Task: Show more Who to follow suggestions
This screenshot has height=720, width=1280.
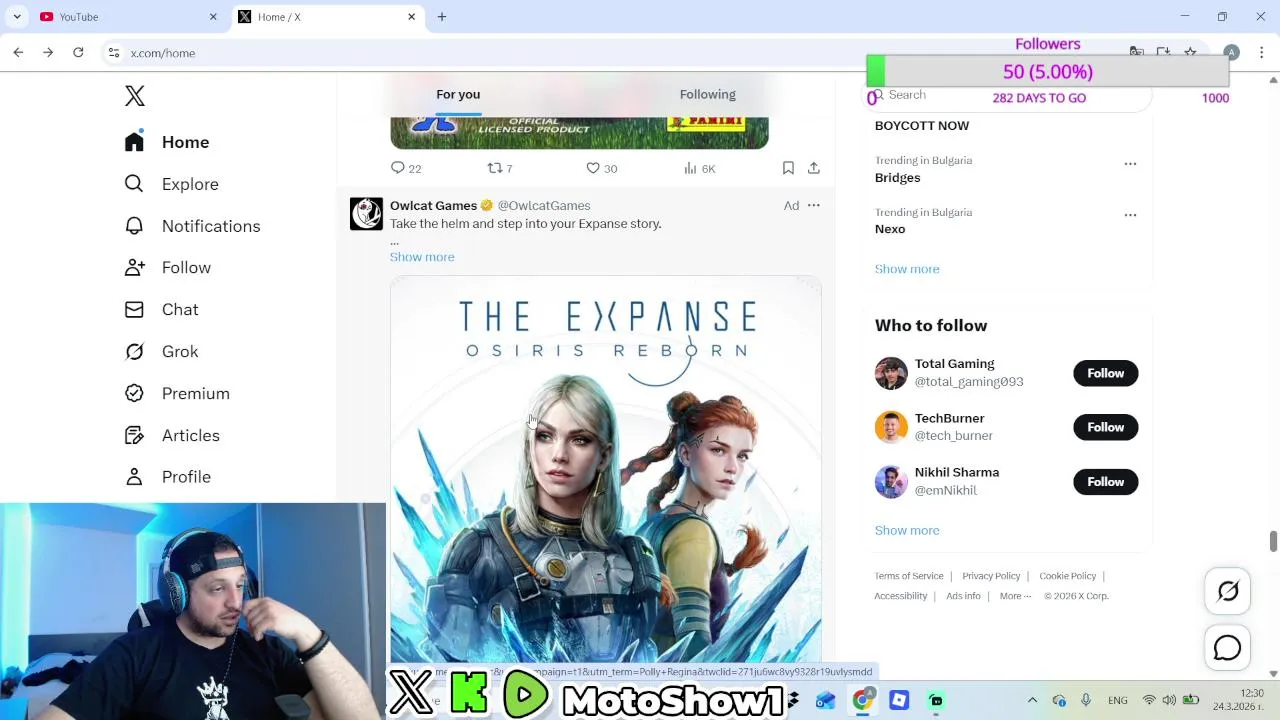Action: pos(907,530)
